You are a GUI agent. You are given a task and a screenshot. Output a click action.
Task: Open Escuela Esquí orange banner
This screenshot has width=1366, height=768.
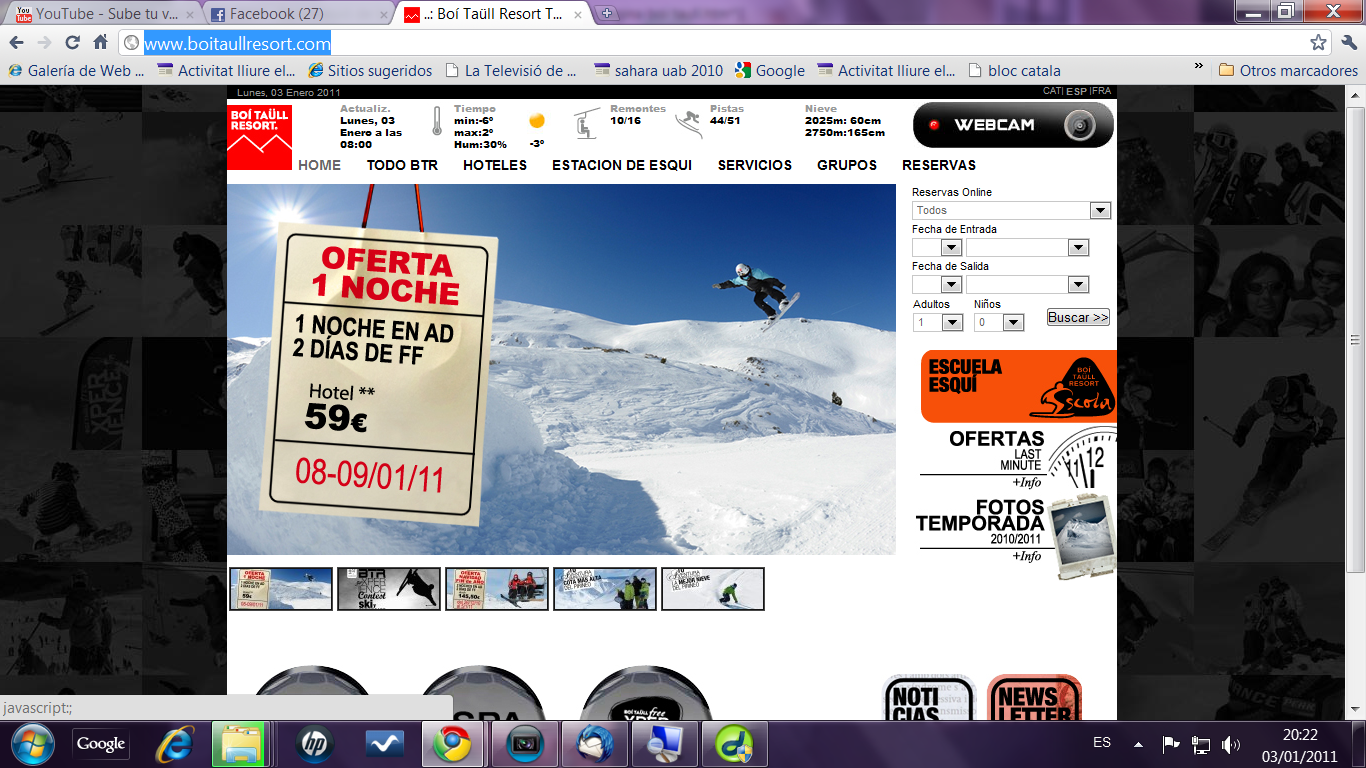(1018, 386)
